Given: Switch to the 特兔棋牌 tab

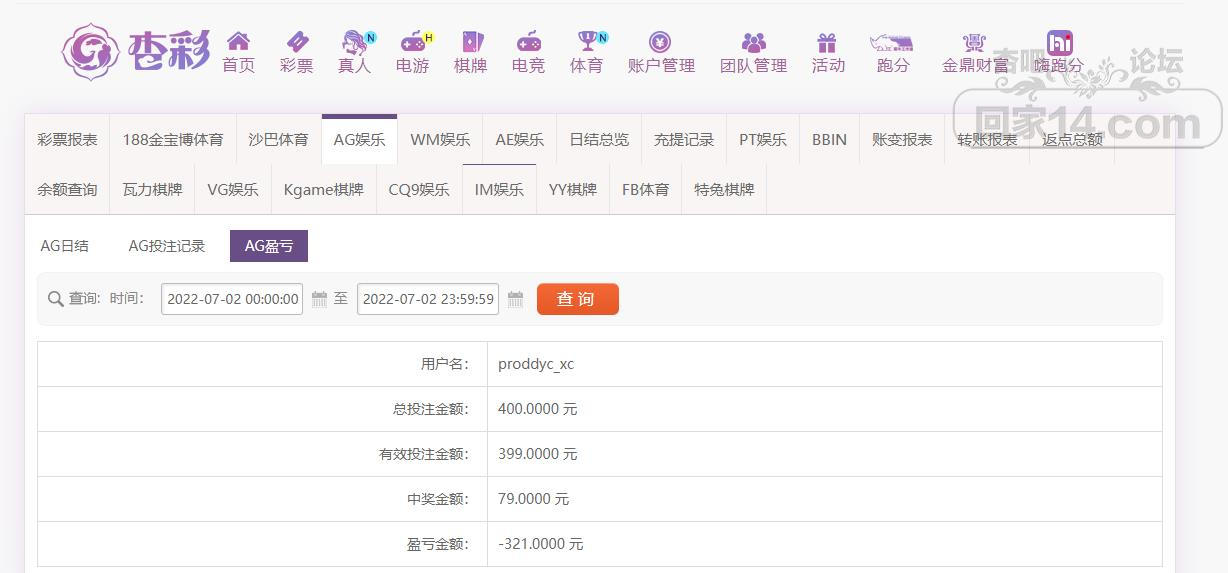Looking at the screenshot, I should (725, 190).
